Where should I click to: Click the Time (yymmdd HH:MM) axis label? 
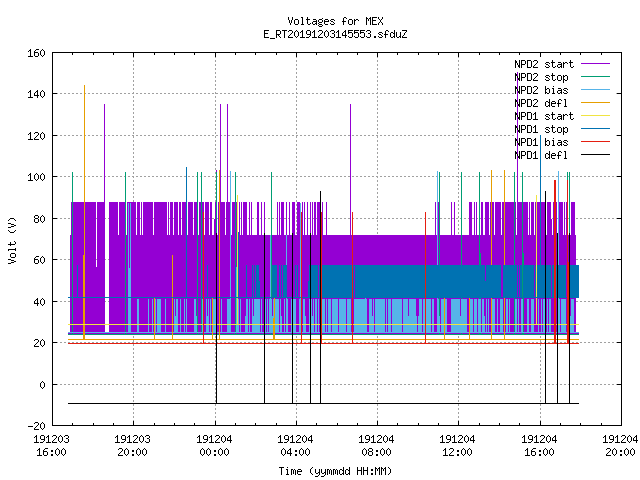[335, 471]
